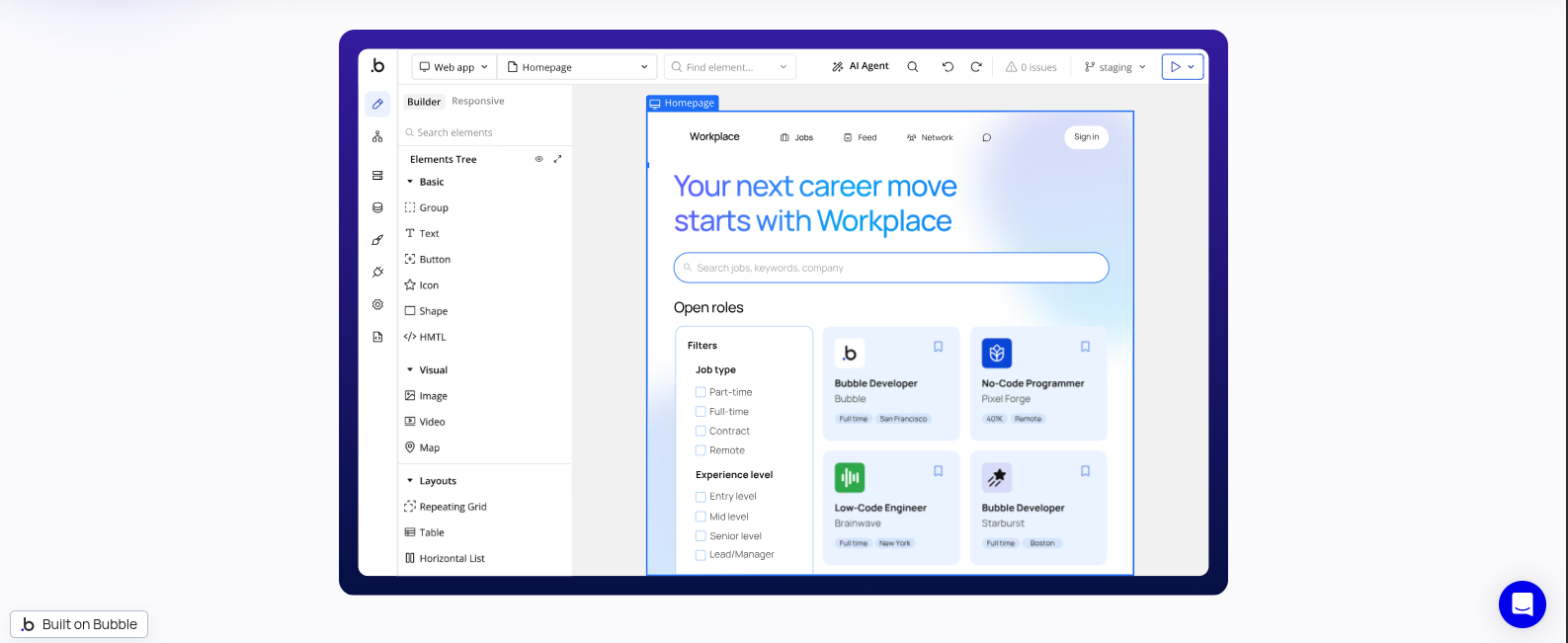Bookmark the No-Code Programmer job card

click(x=1085, y=347)
